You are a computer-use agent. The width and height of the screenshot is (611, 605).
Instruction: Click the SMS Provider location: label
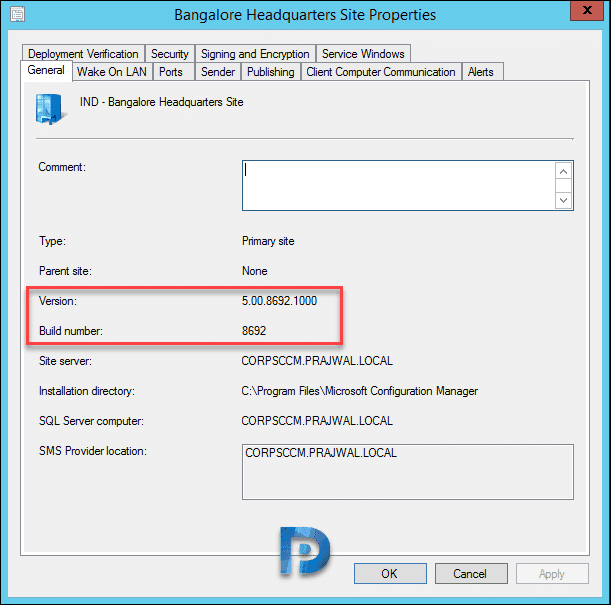(93, 451)
